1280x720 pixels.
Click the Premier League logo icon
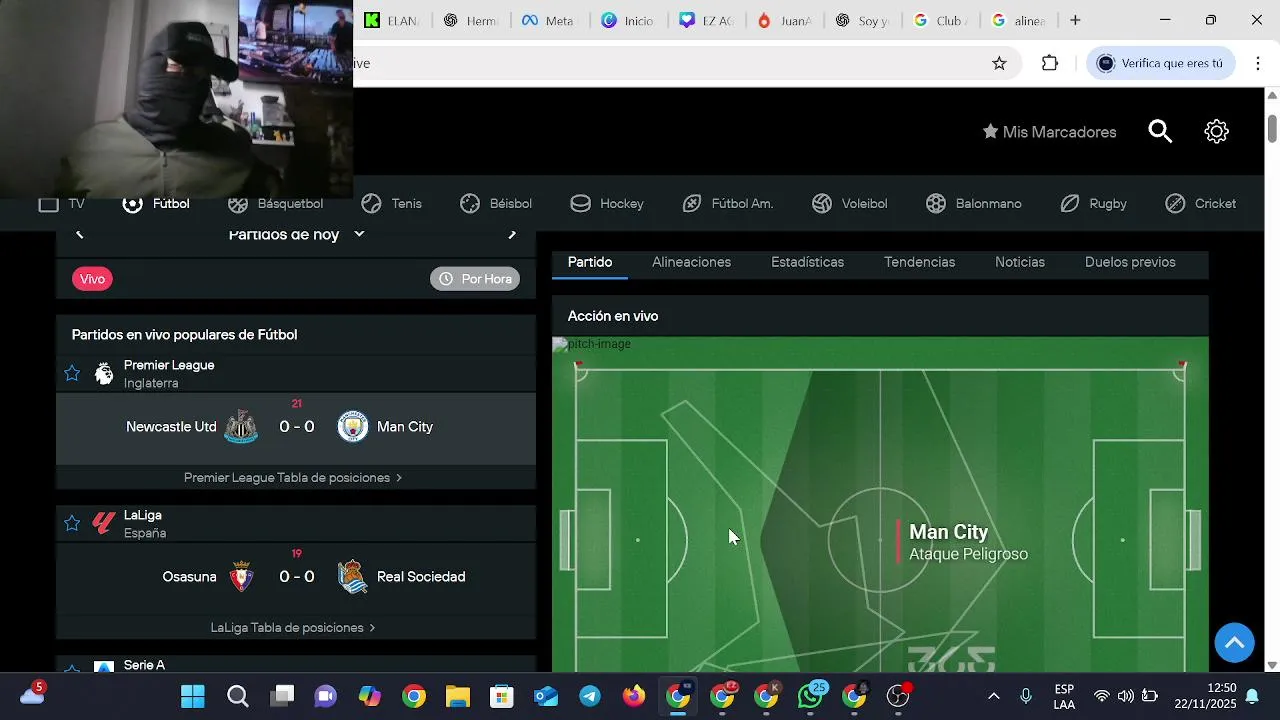coord(104,374)
